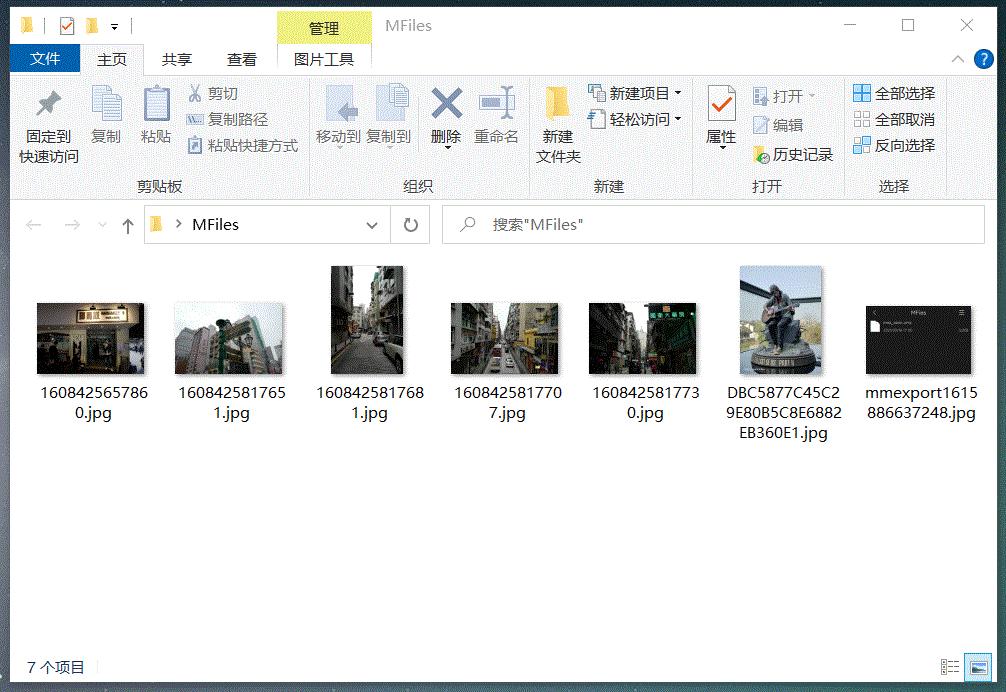Select thumbnail 1608425817730.jpg

(x=642, y=339)
